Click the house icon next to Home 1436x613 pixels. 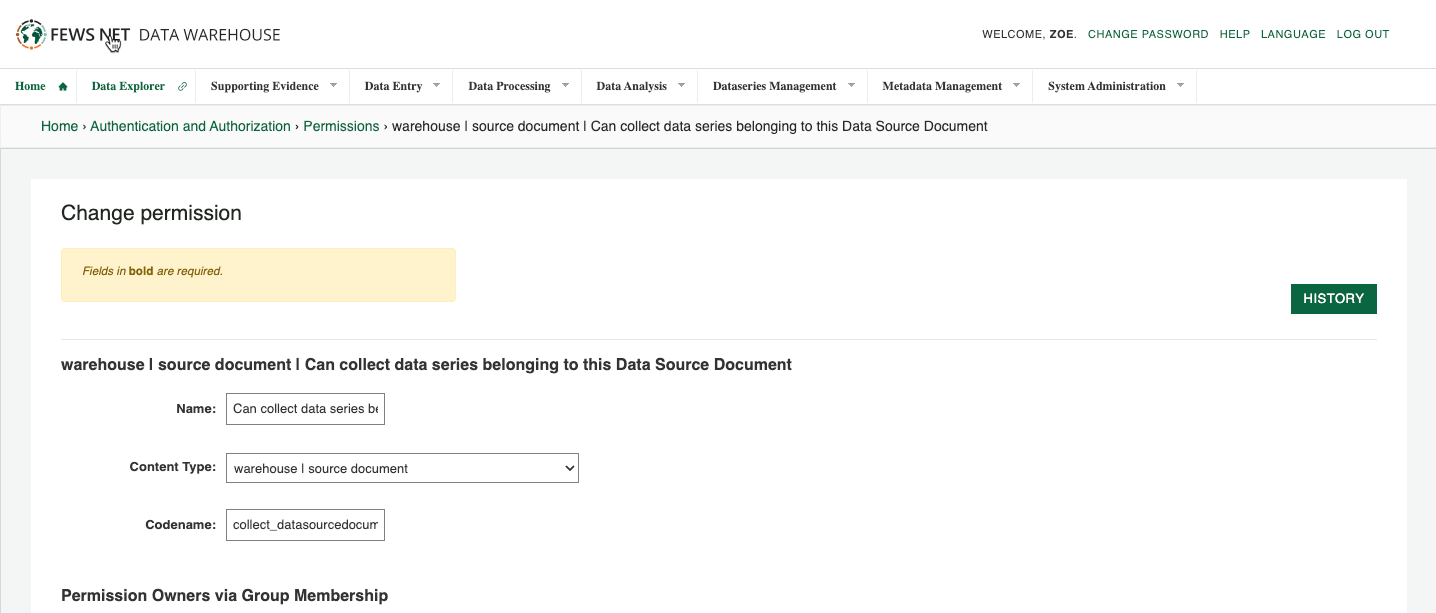click(x=62, y=86)
